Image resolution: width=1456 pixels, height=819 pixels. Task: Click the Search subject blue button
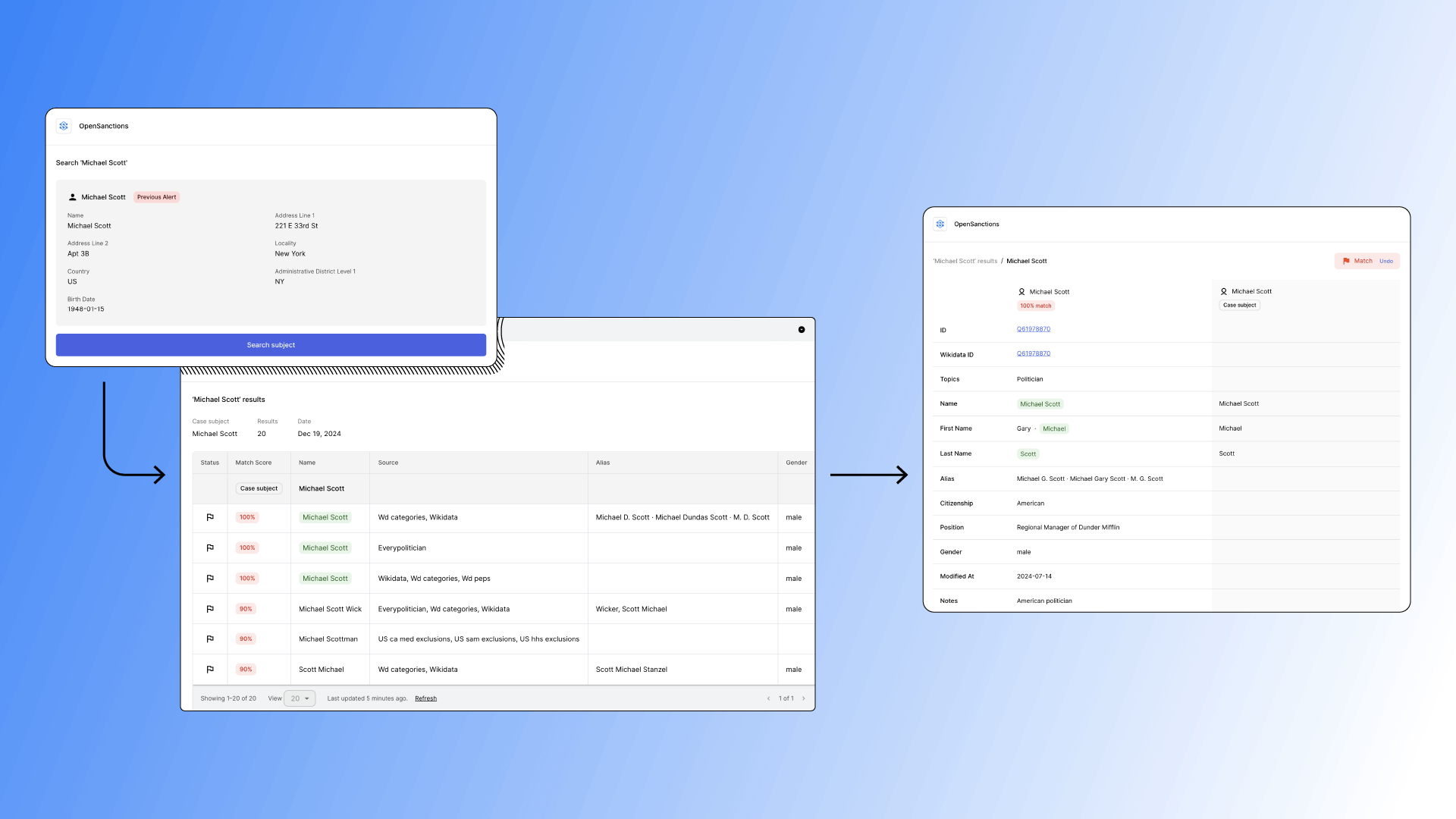tap(270, 344)
